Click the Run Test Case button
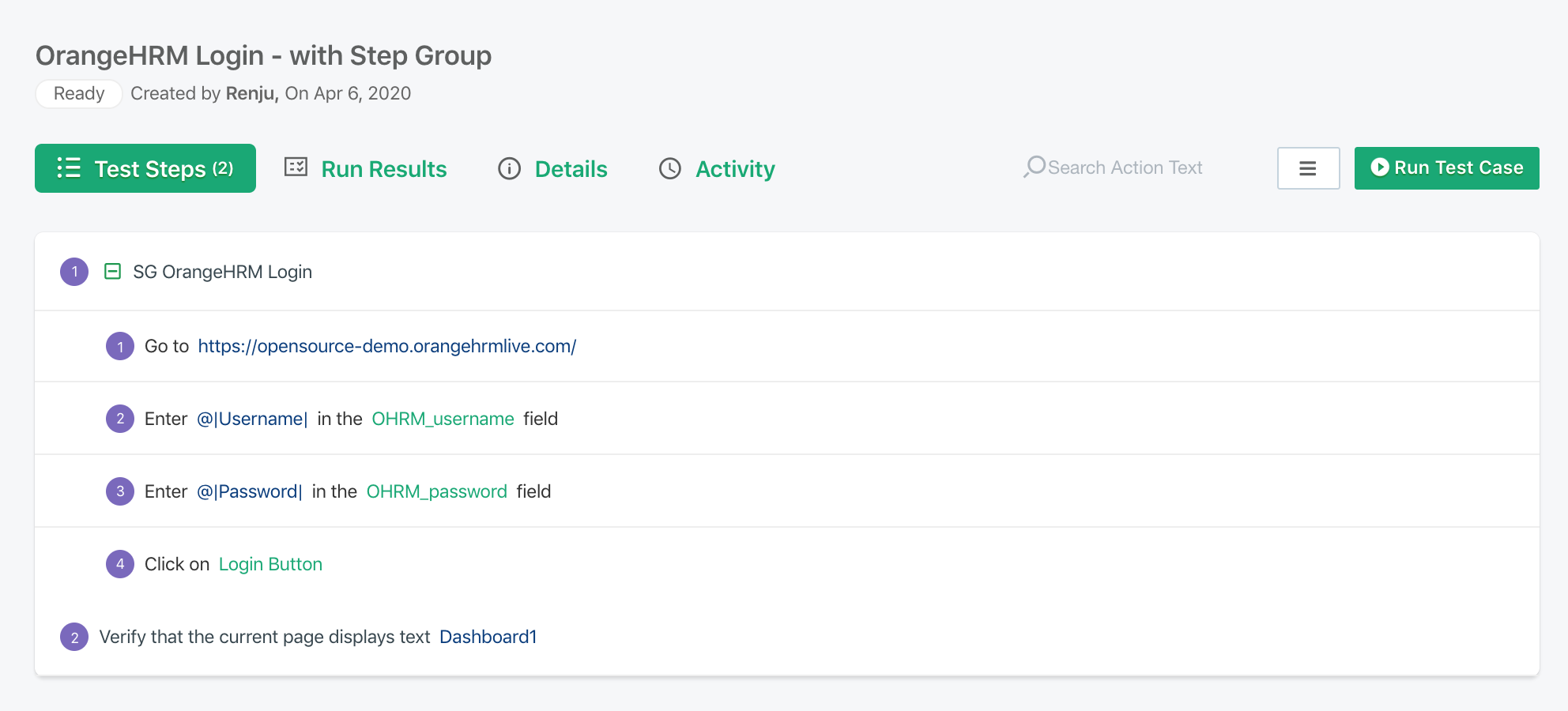Screen dimensions: 1568x711 coord(1446,168)
